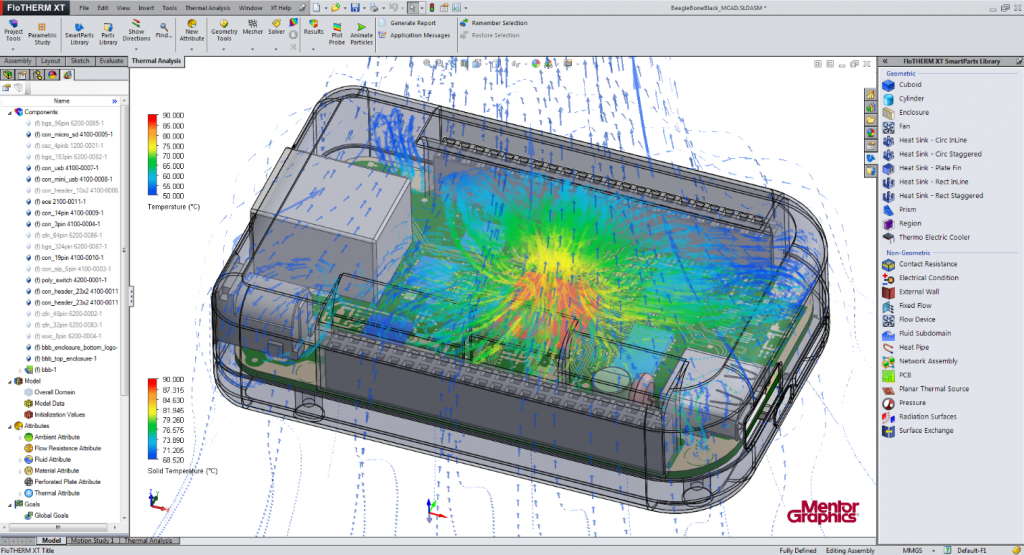Click the Plot Probe tool
Viewport: 1024px width, 555px height.
[336, 33]
